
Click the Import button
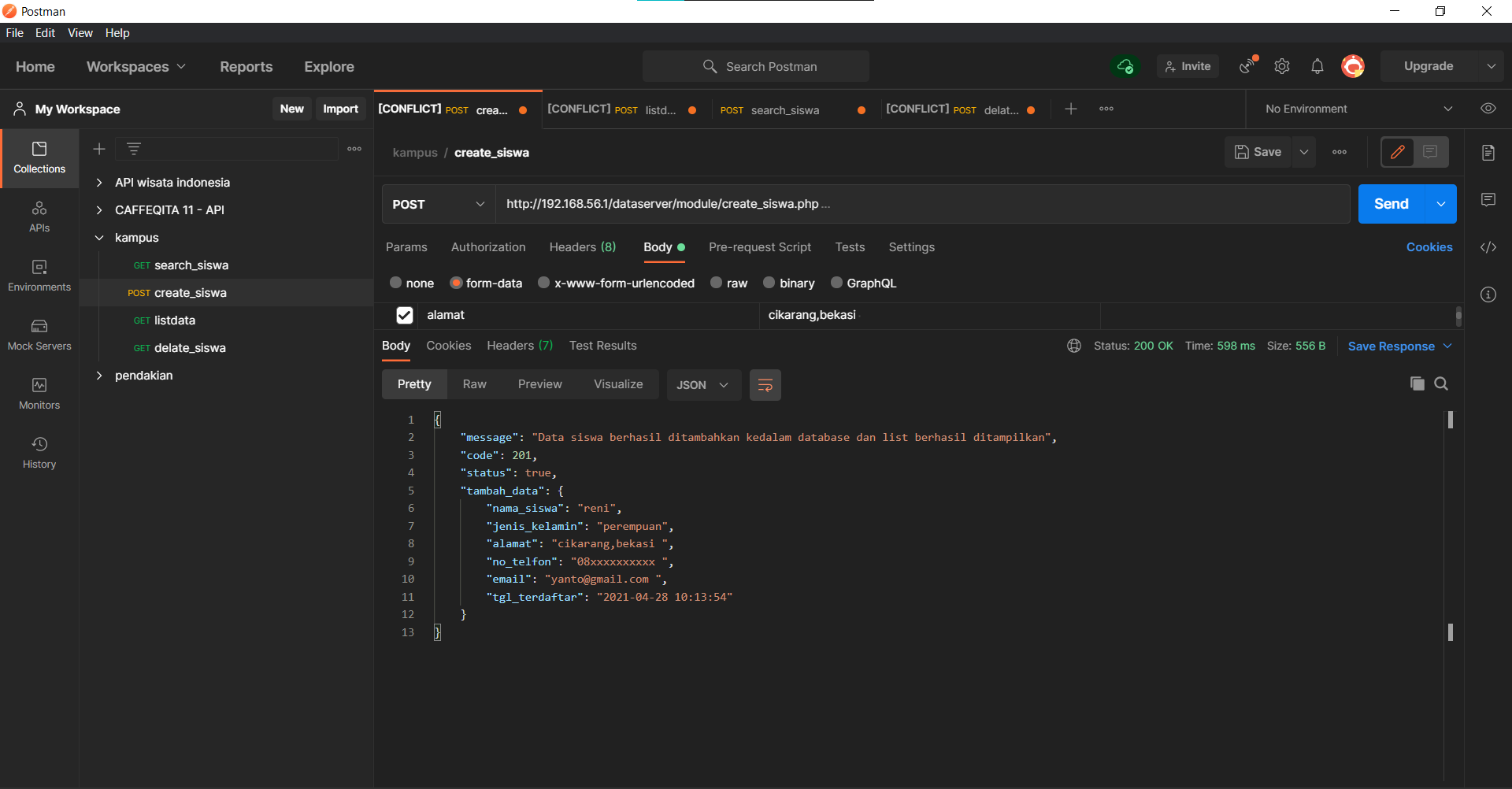click(340, 109)
